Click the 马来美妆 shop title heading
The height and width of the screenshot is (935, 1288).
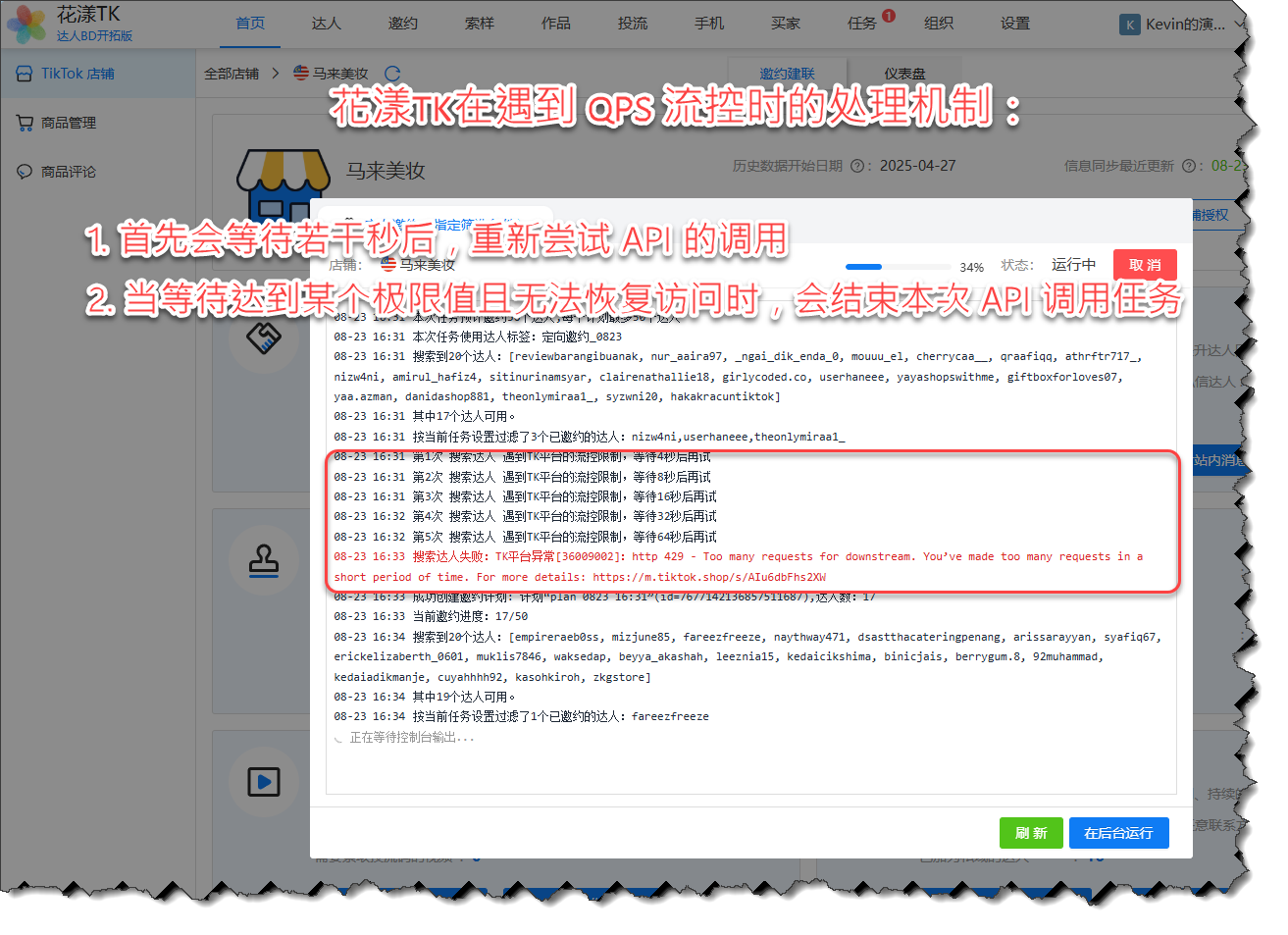(386, 171)
